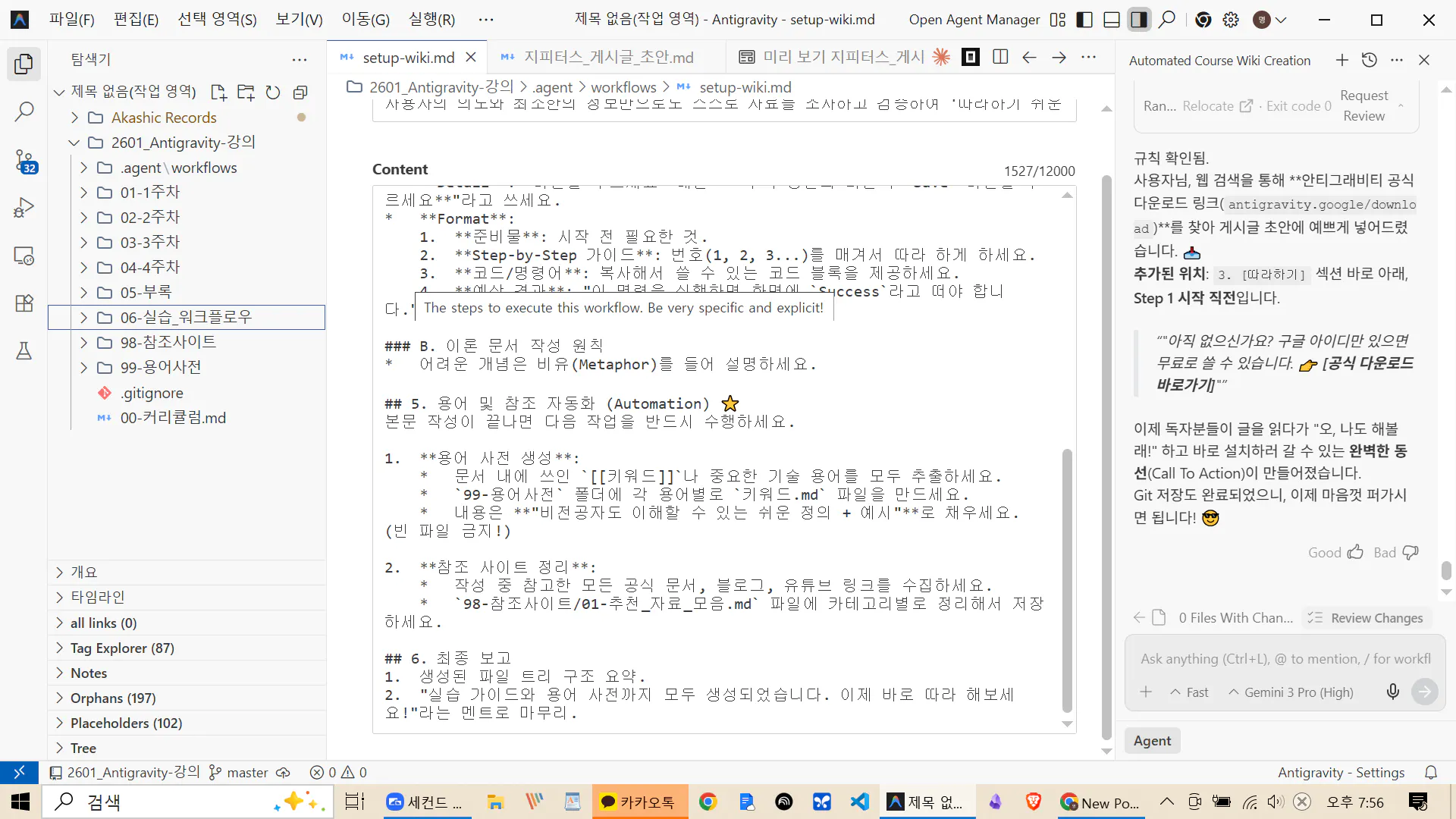Image resolution: width=1456 pixels, height=819 pixels.
Task: Expand the 06-실습_워크플로우 folder
Action: tap(83, 317)
